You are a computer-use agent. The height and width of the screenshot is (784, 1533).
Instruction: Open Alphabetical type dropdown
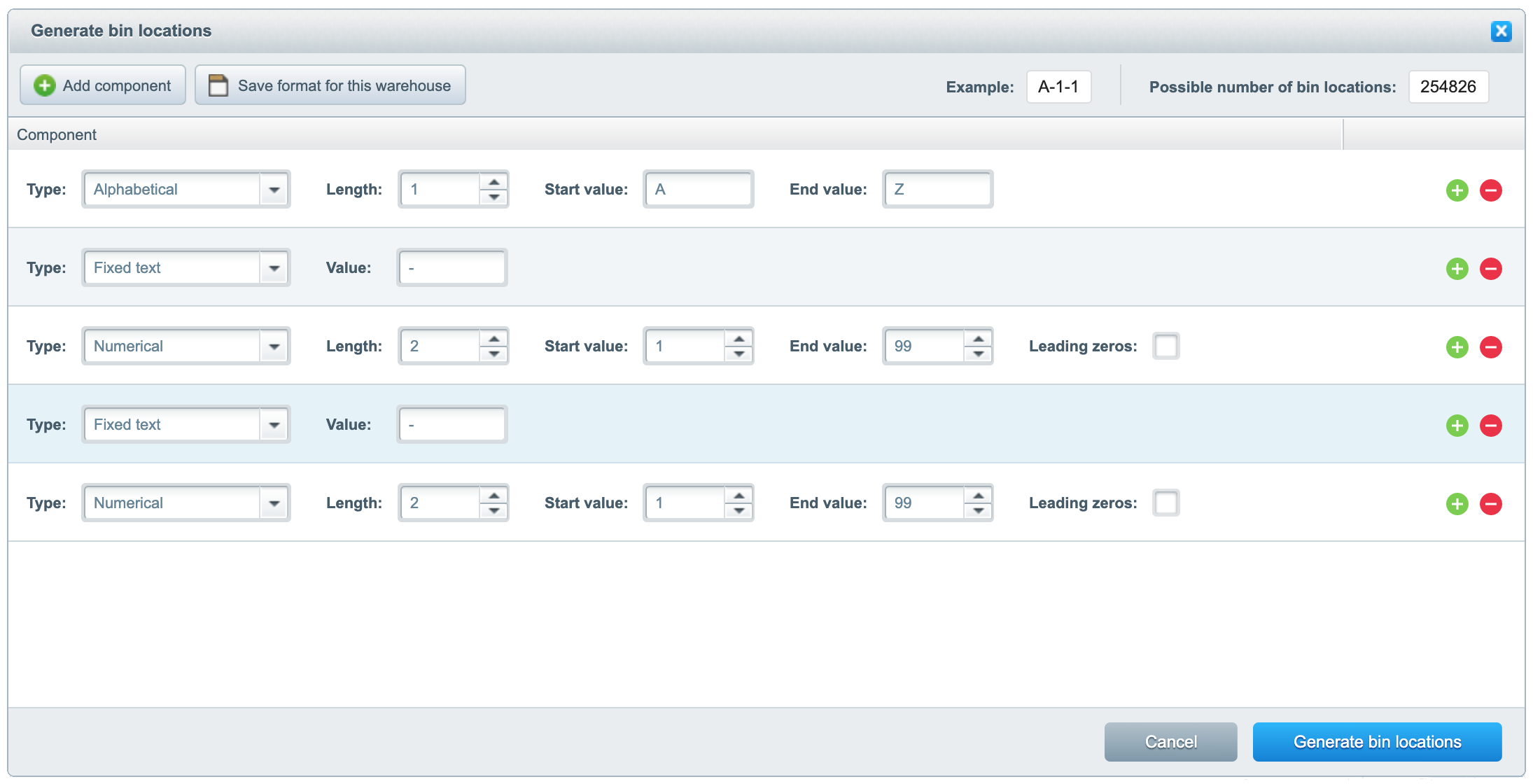click(x=274, y=190)
